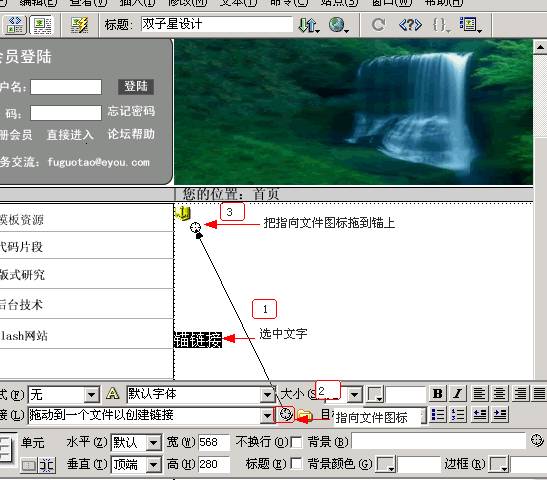The width and height of the screenshot is (547, 480).
Task: Enable the 不换行 no-wrap checkbox
Action: click(x=296, y=443)
